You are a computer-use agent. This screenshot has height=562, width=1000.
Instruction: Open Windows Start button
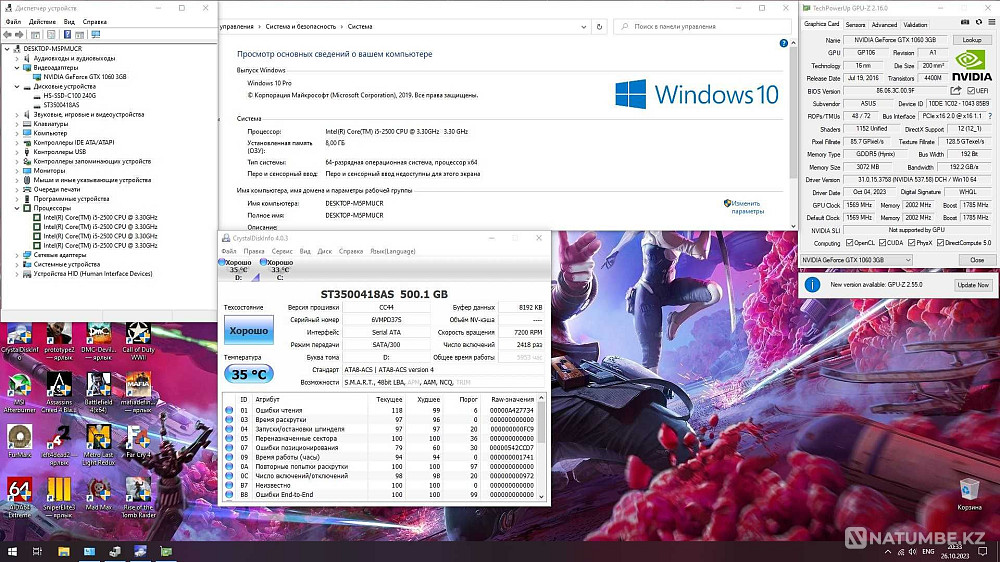(11, 551)
